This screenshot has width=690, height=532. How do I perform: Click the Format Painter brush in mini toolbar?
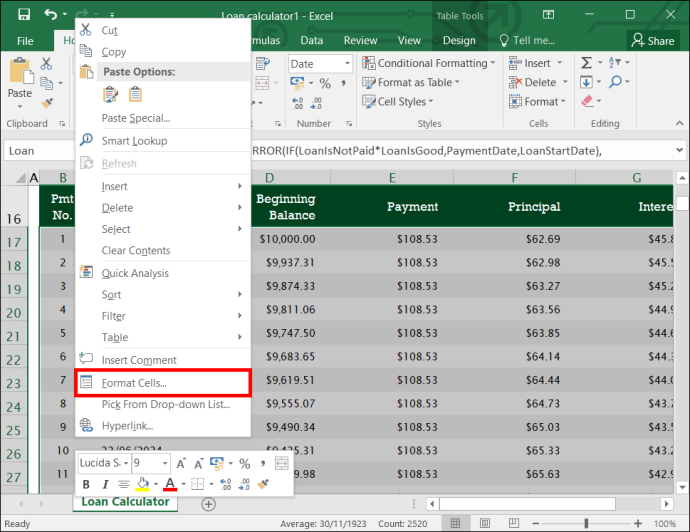point(263,484)
